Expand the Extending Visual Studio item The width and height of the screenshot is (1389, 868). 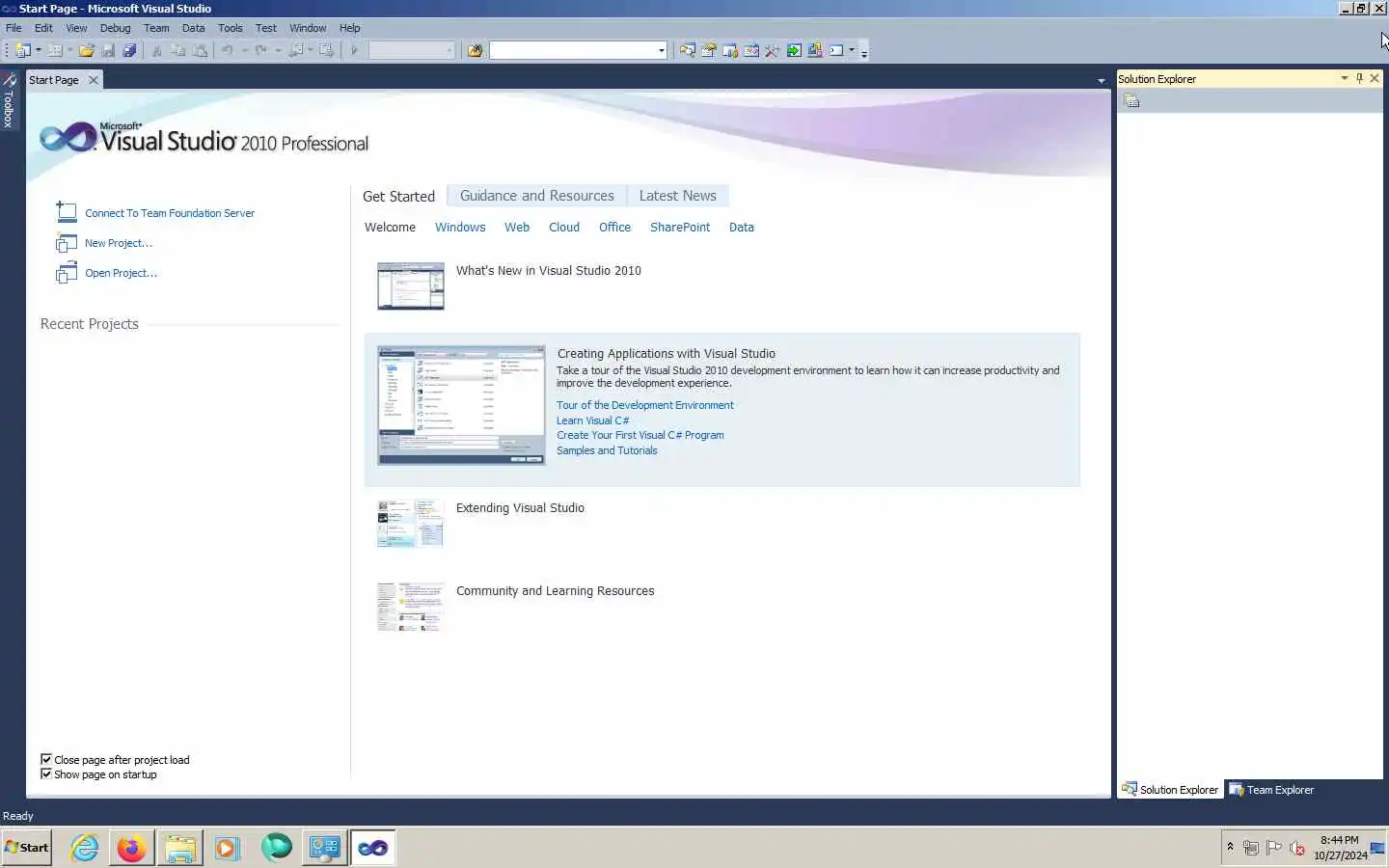coord(520,508)
